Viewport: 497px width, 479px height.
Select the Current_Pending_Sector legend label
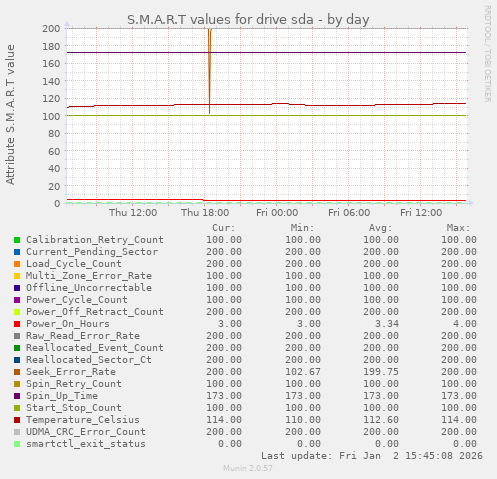tap(92, 252)
